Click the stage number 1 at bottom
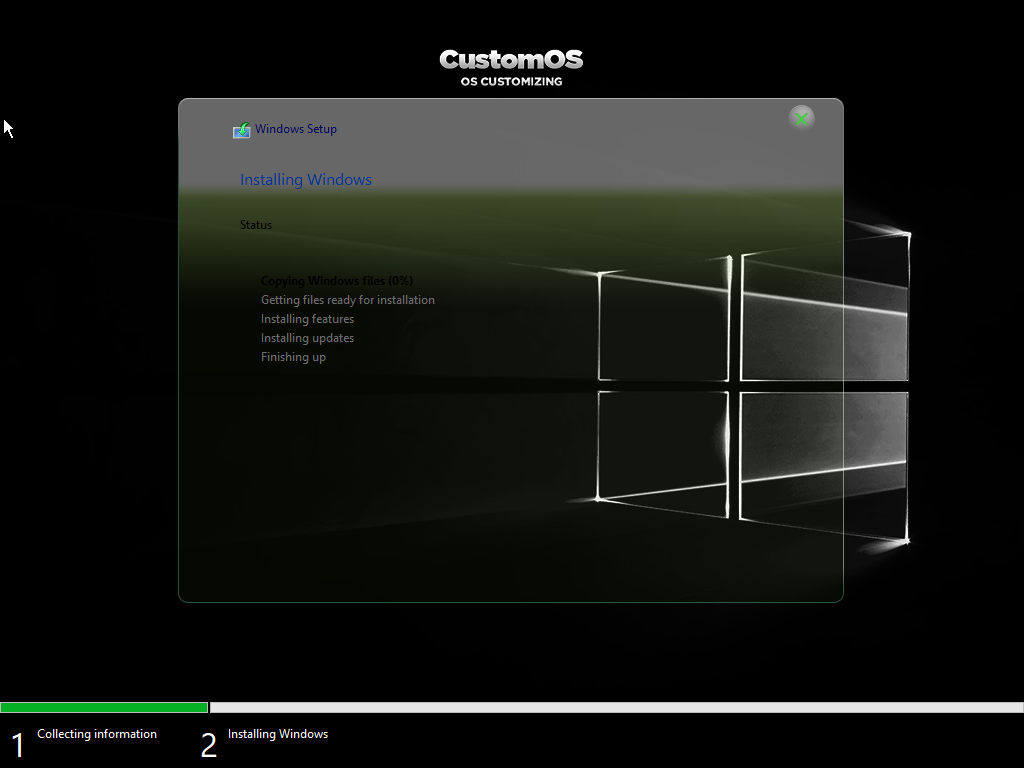Screen dimensions: 1024x768 tap(18, 745)
